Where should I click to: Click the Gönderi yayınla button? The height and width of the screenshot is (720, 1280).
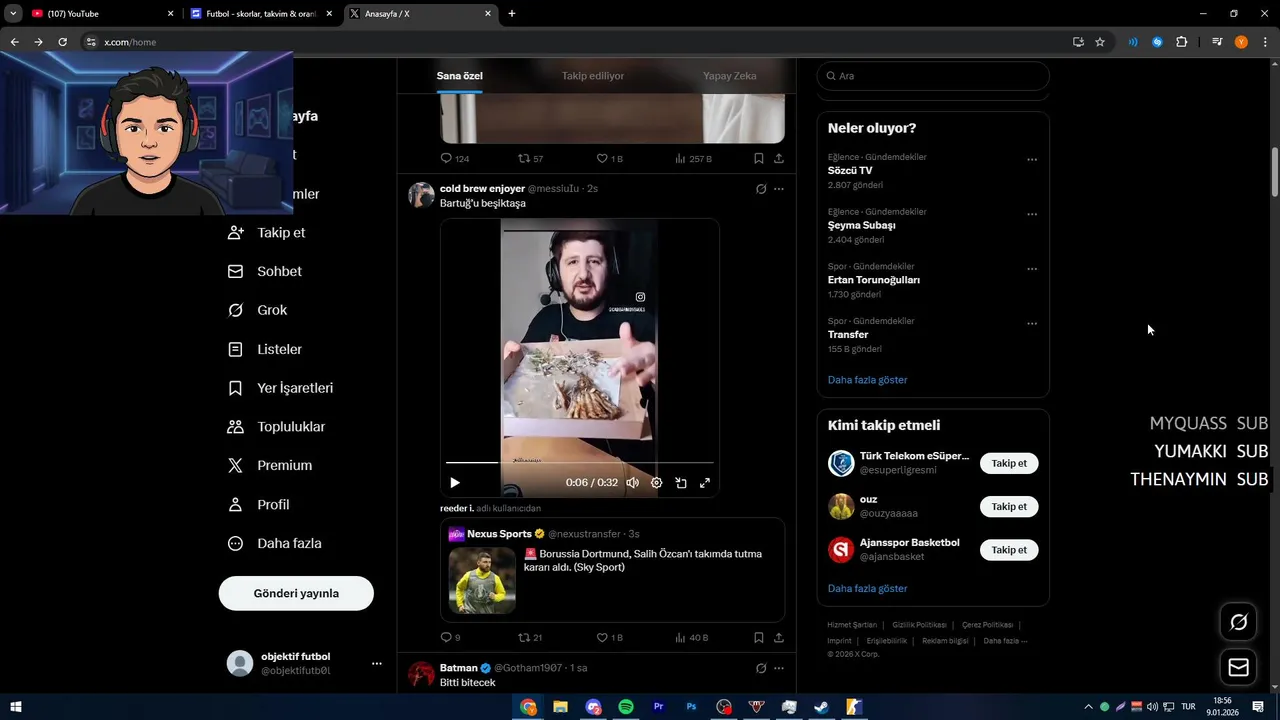click(296, 593)
